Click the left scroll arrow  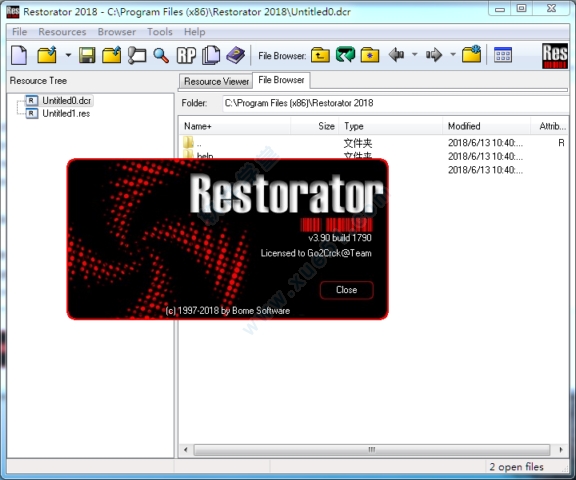click(186, 450)
